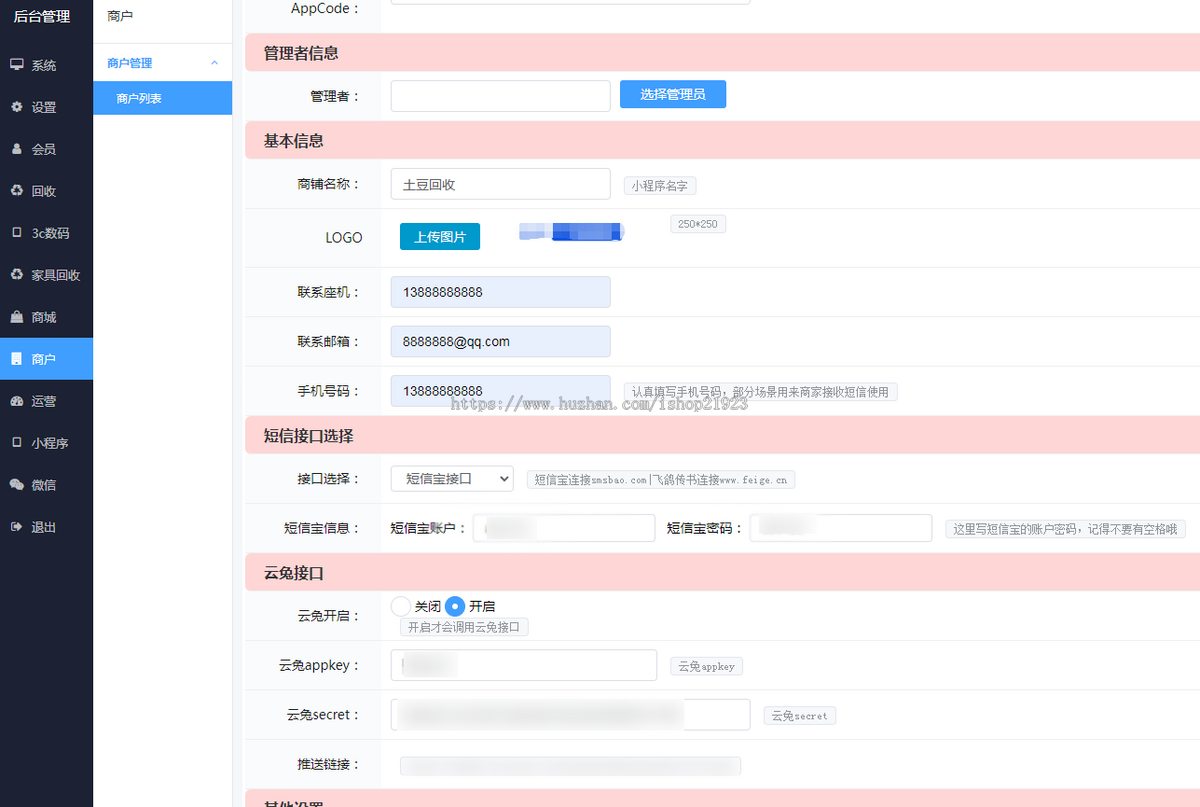Viewport: 1200px width, 807px height.
Task: Select the 开启 radio for 云兔开启
Action: pyautogui.click(x=455, y=606)
